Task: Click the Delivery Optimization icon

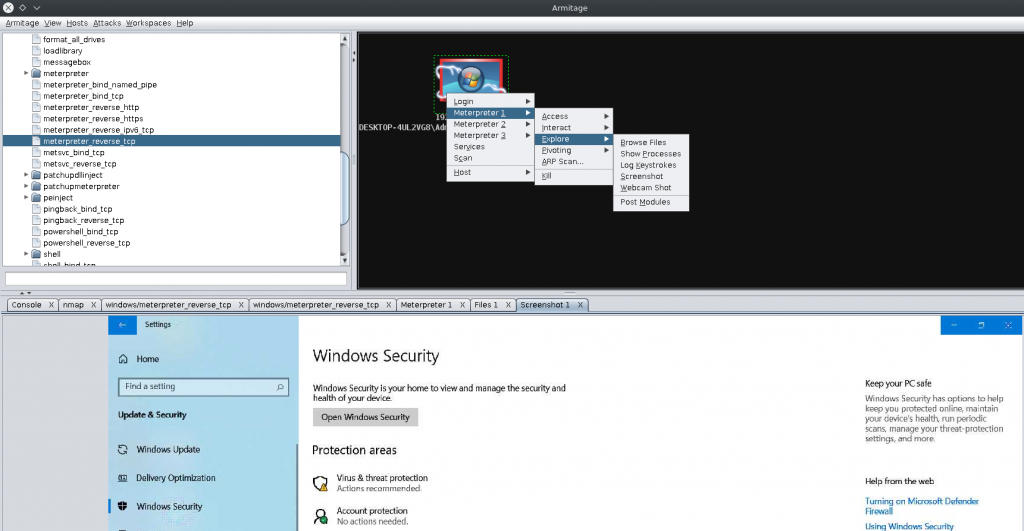Action: tap(123, 478)
